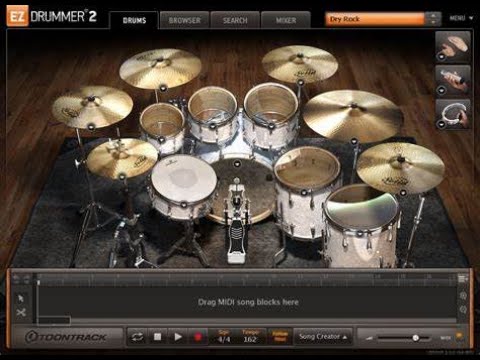Screen dimensions: 480x360
Task: Open options for the first floor tom
Action: 304,192
